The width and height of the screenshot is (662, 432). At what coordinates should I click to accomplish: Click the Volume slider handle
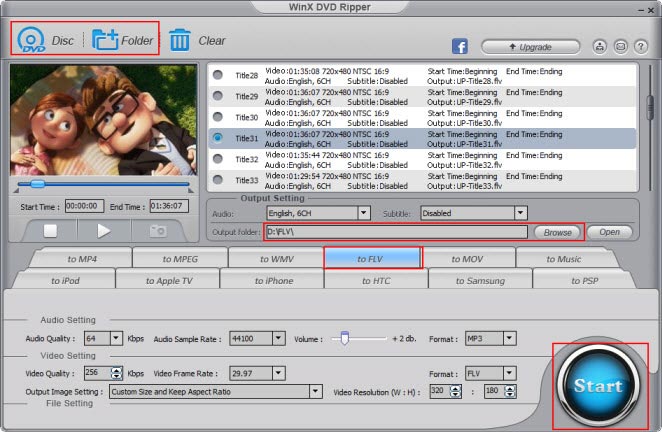(x=345, y=338)
